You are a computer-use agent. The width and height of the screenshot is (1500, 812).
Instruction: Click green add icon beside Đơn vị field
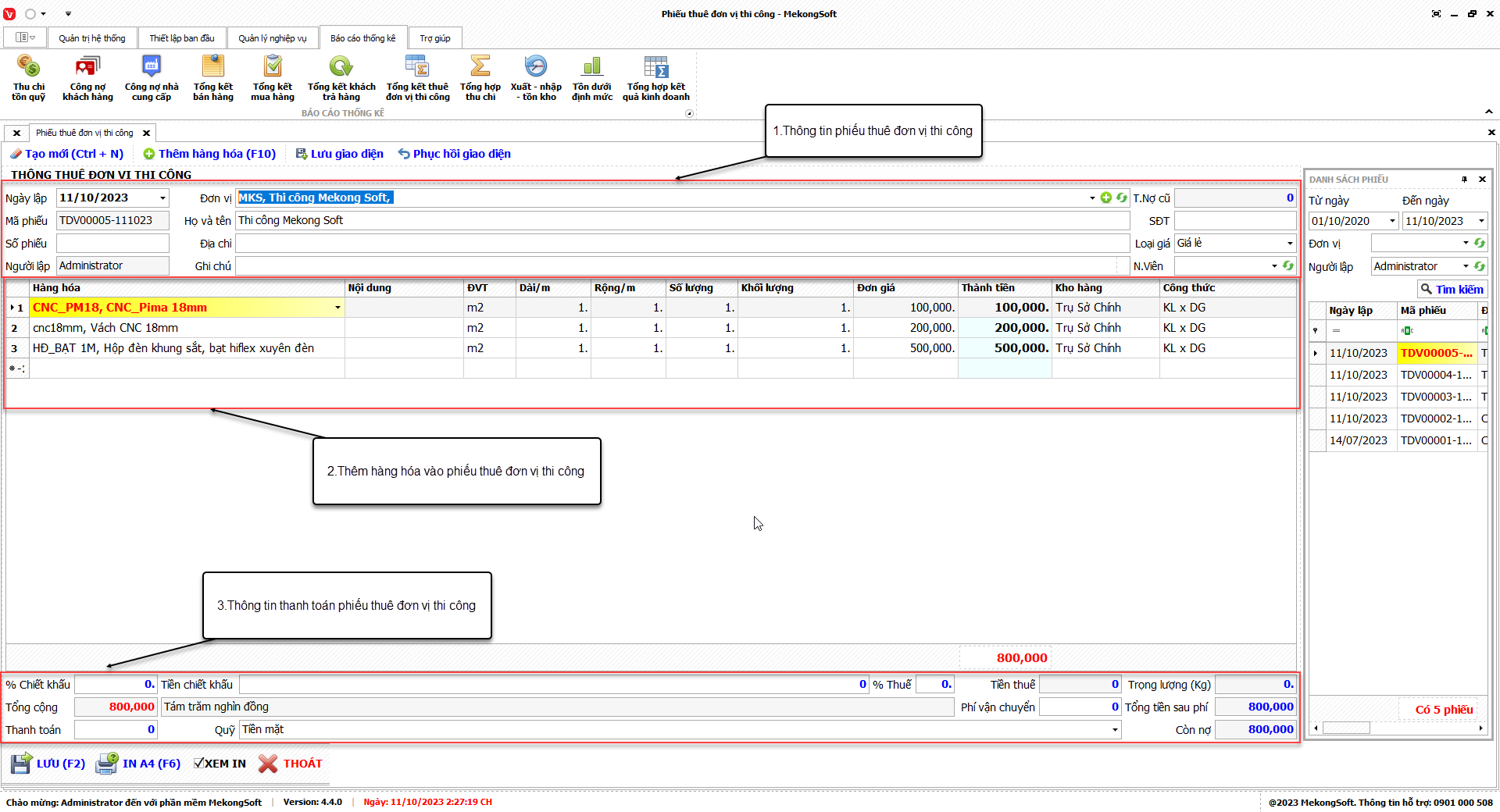[1105, 198]
